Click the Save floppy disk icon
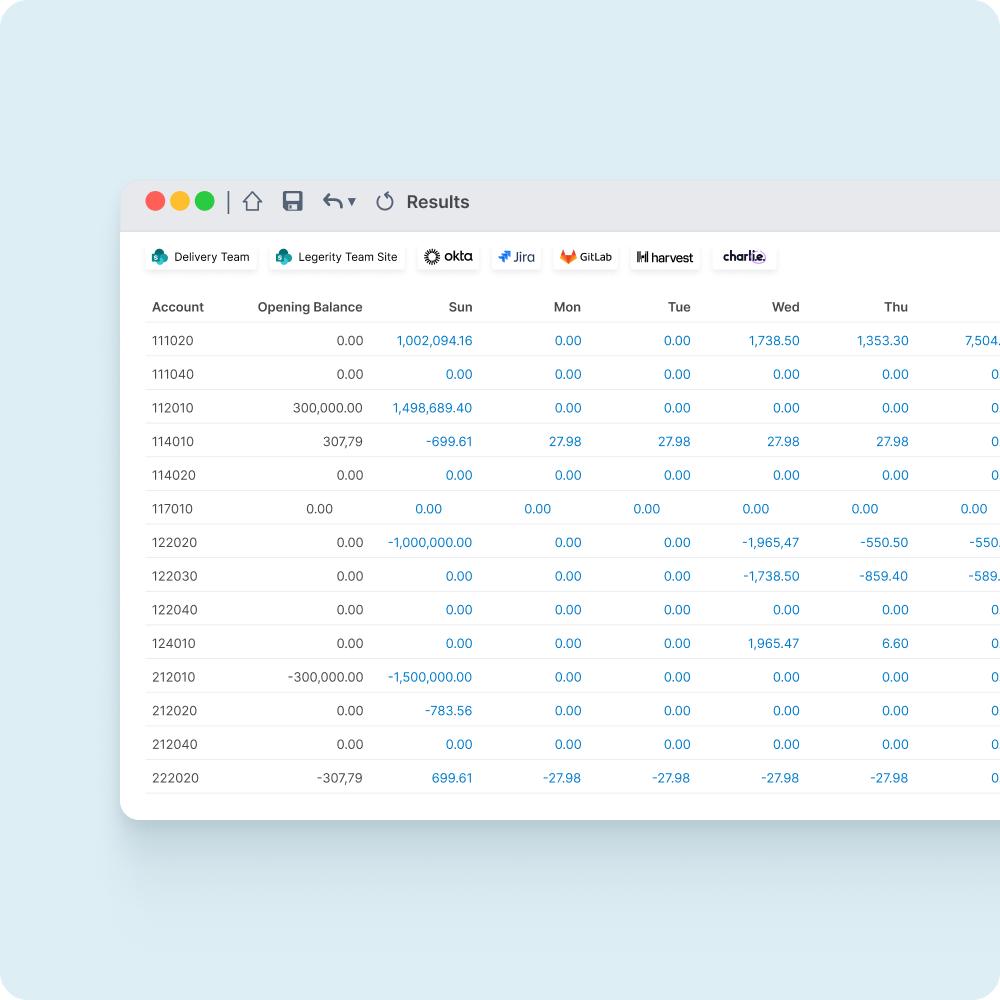The height and width of the screenshot is (1000, 1000). point(292,201)
